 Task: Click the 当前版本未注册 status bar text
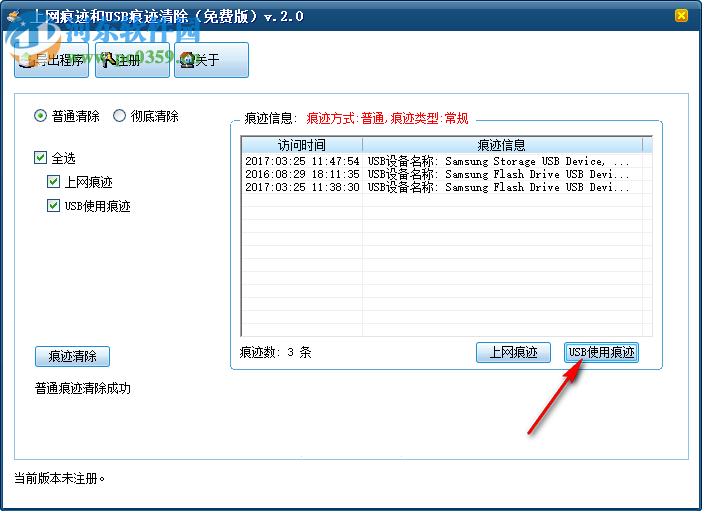(x=60, y=479)
